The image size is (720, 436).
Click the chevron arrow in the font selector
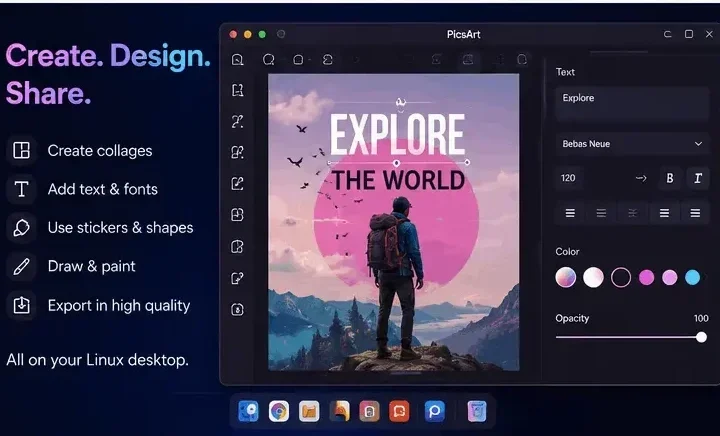click(698, 144)
